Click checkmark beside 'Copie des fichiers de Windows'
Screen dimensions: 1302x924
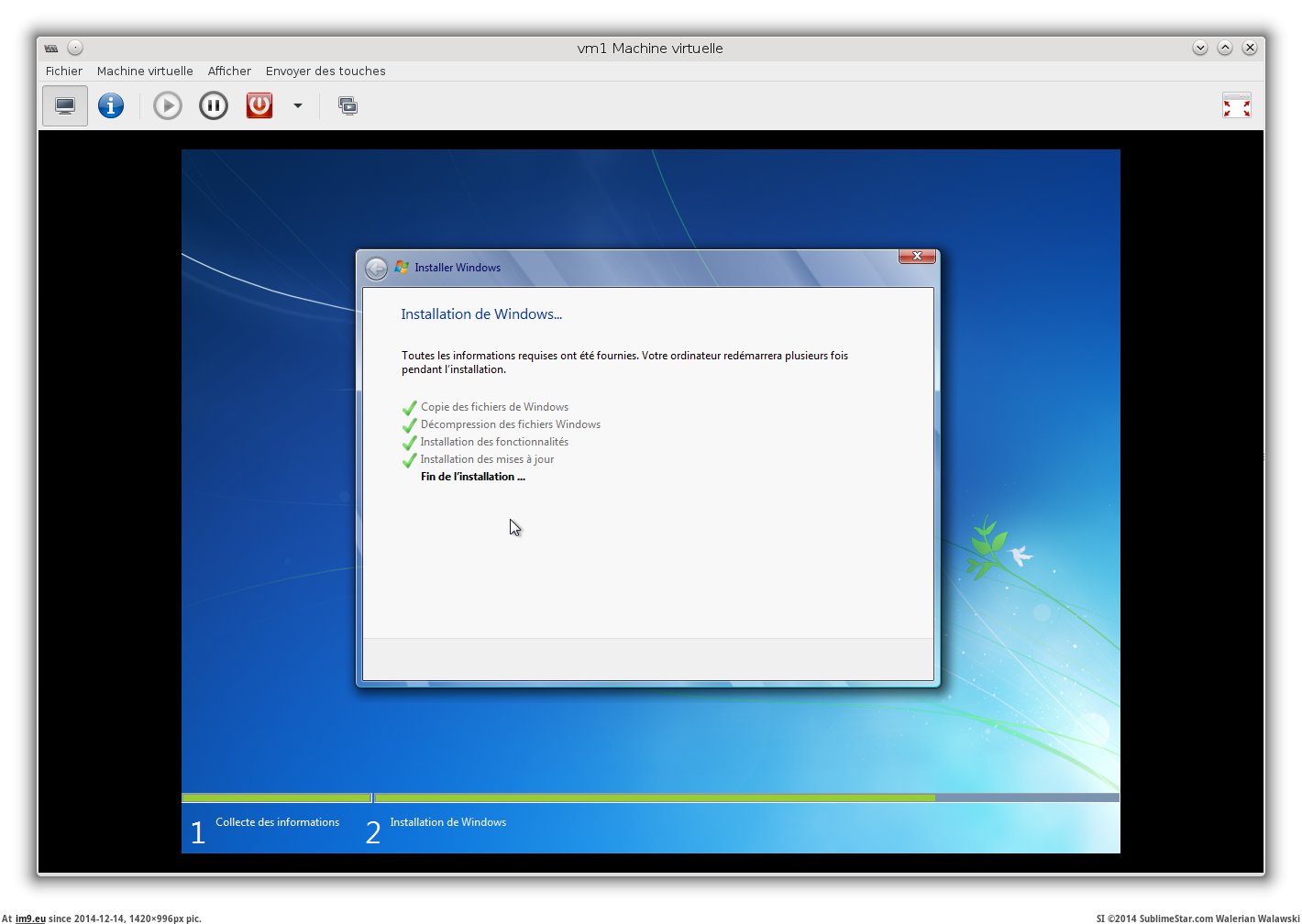[410, 408]
